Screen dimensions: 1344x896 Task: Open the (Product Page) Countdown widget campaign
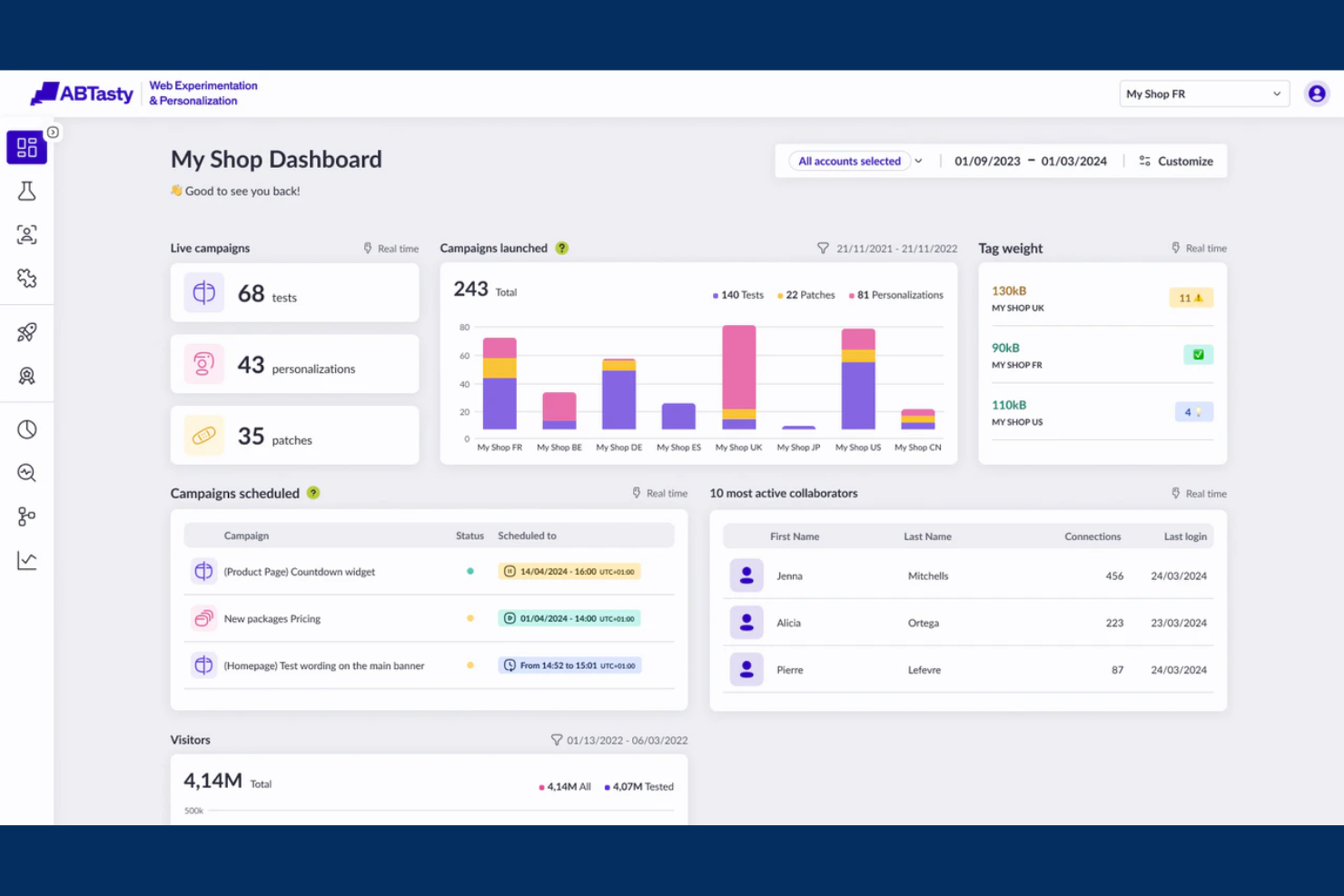300,572
